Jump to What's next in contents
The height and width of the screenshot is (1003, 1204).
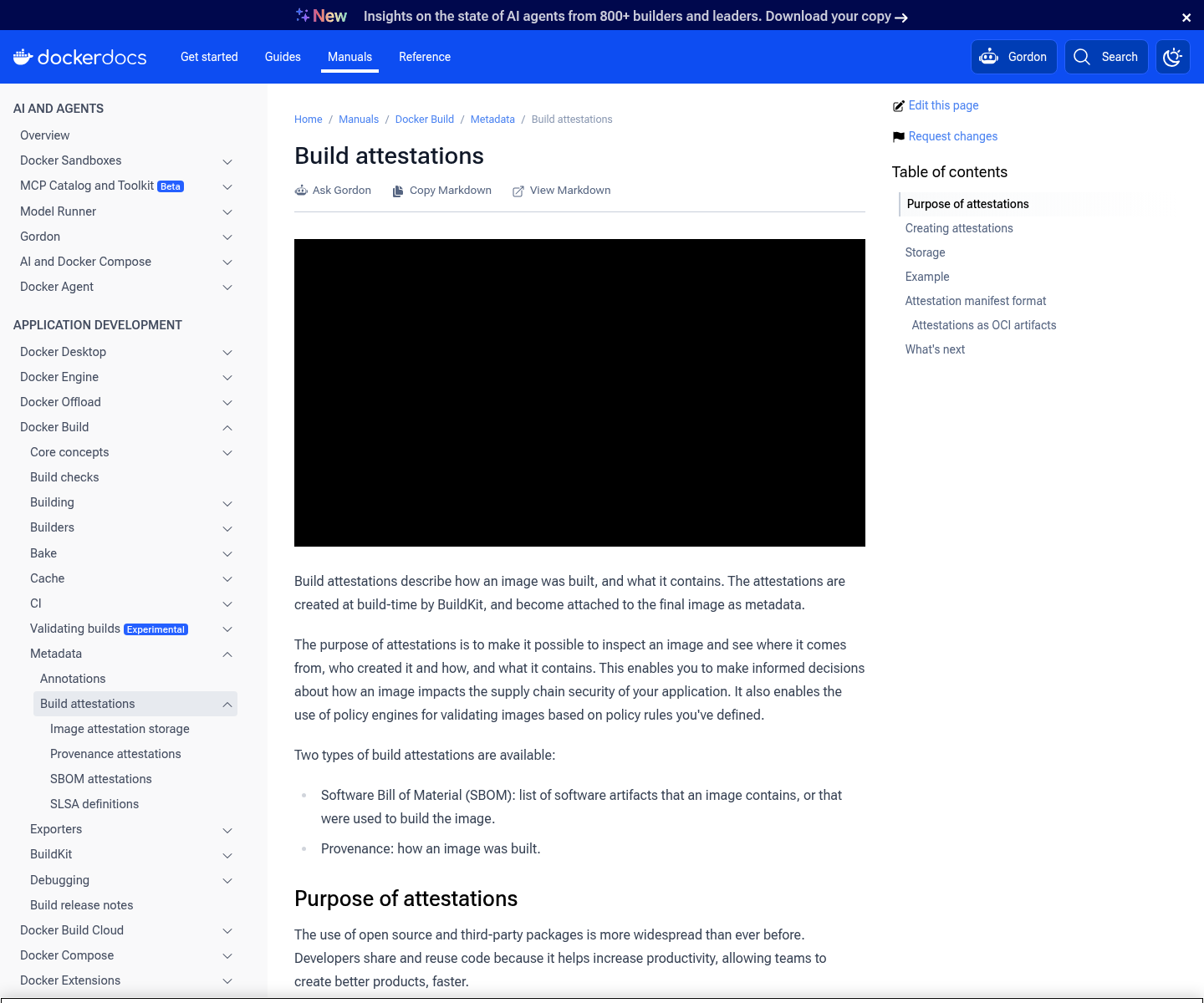click(935, 349)
